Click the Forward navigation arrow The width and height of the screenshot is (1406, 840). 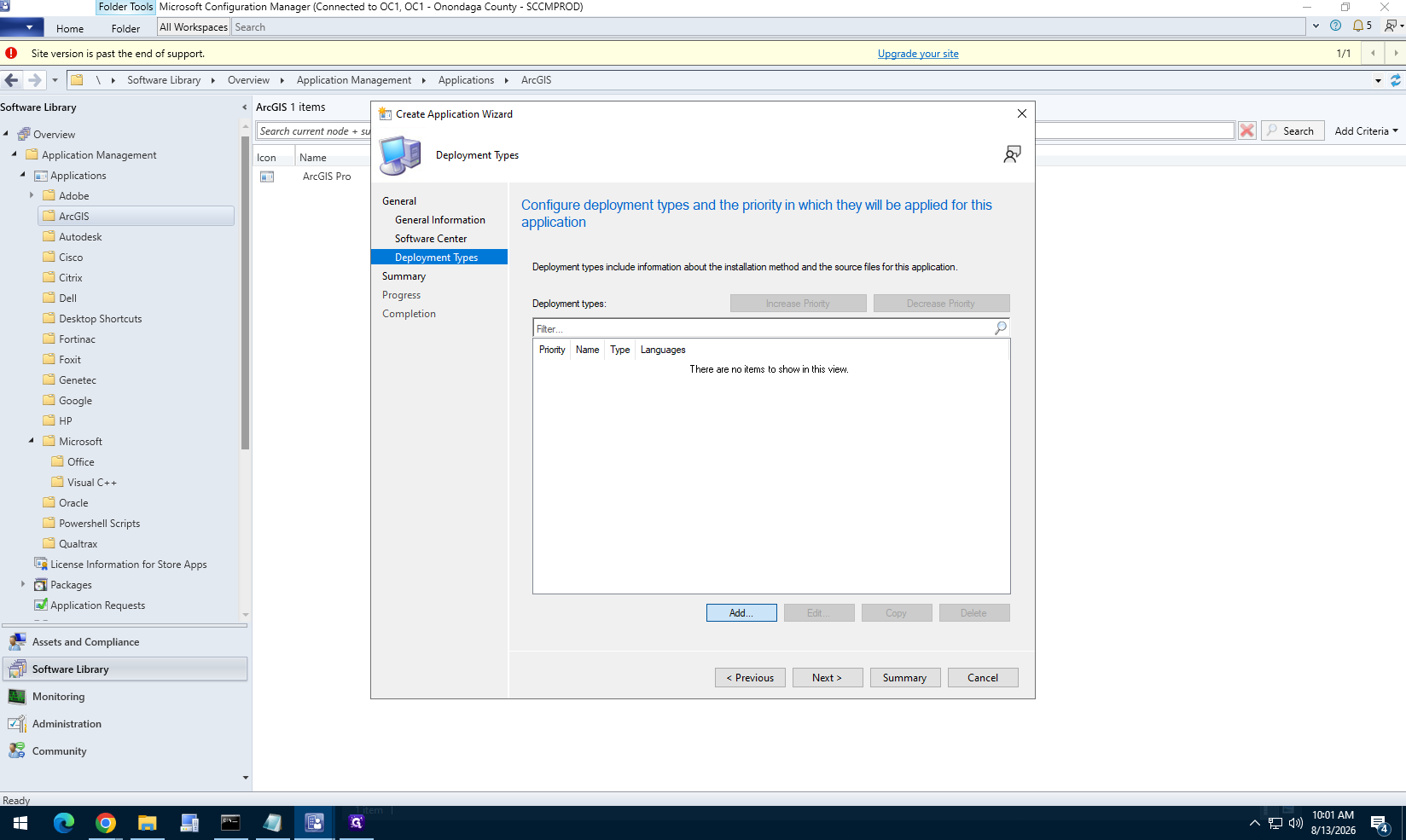click(34, 80)
